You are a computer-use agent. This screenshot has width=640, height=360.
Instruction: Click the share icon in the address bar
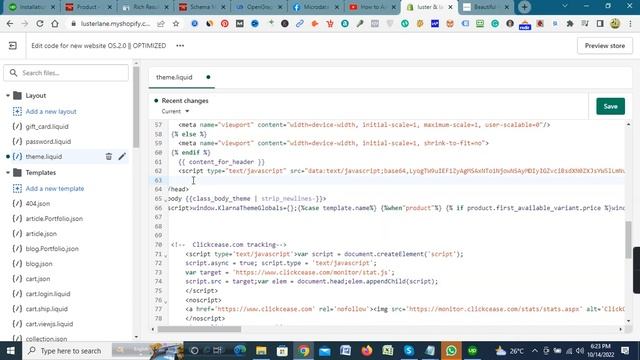click(x=161, y=24)
